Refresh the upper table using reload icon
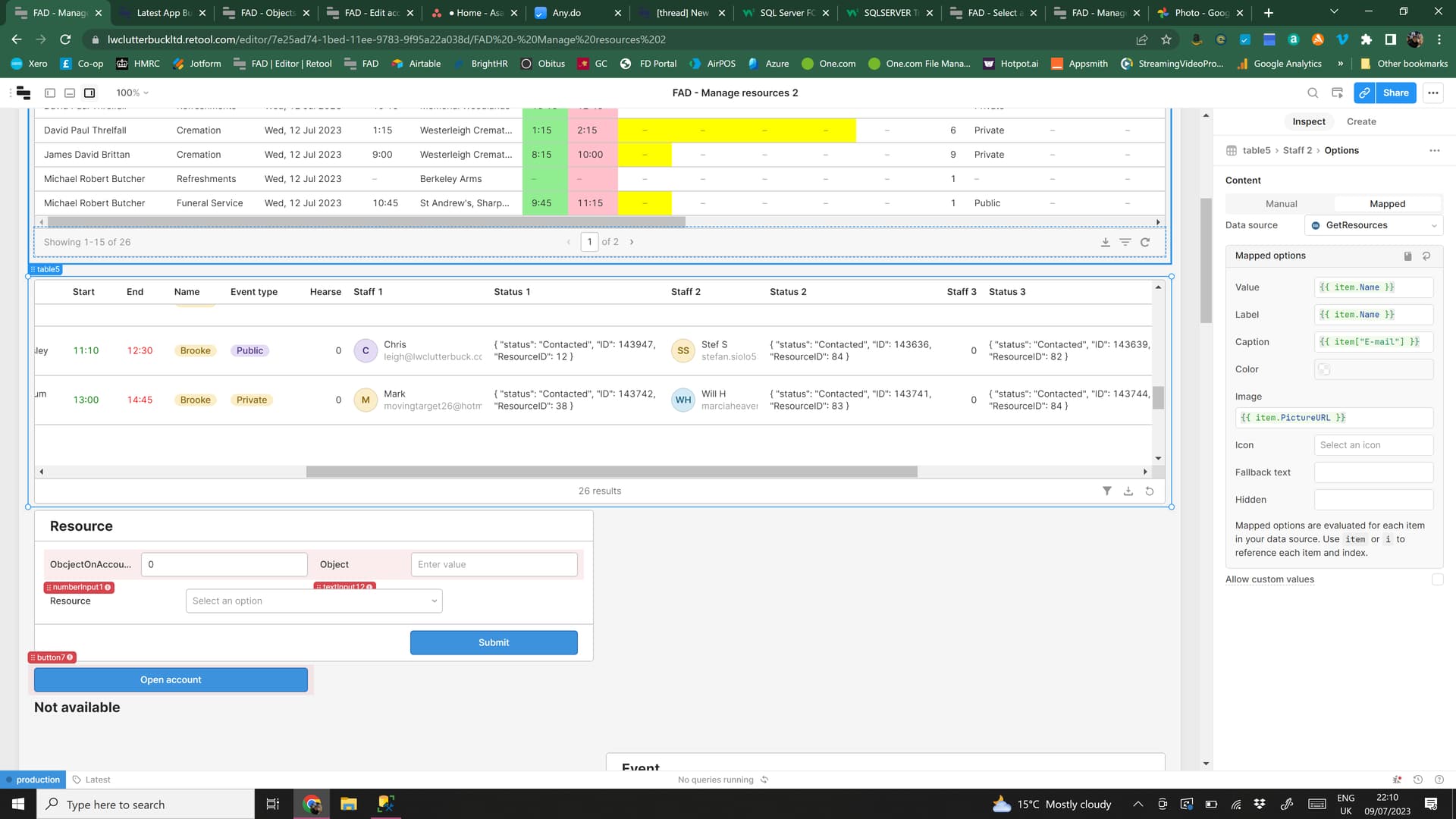Screen dimensions: 1456x819 click(x=1145, y=242)
